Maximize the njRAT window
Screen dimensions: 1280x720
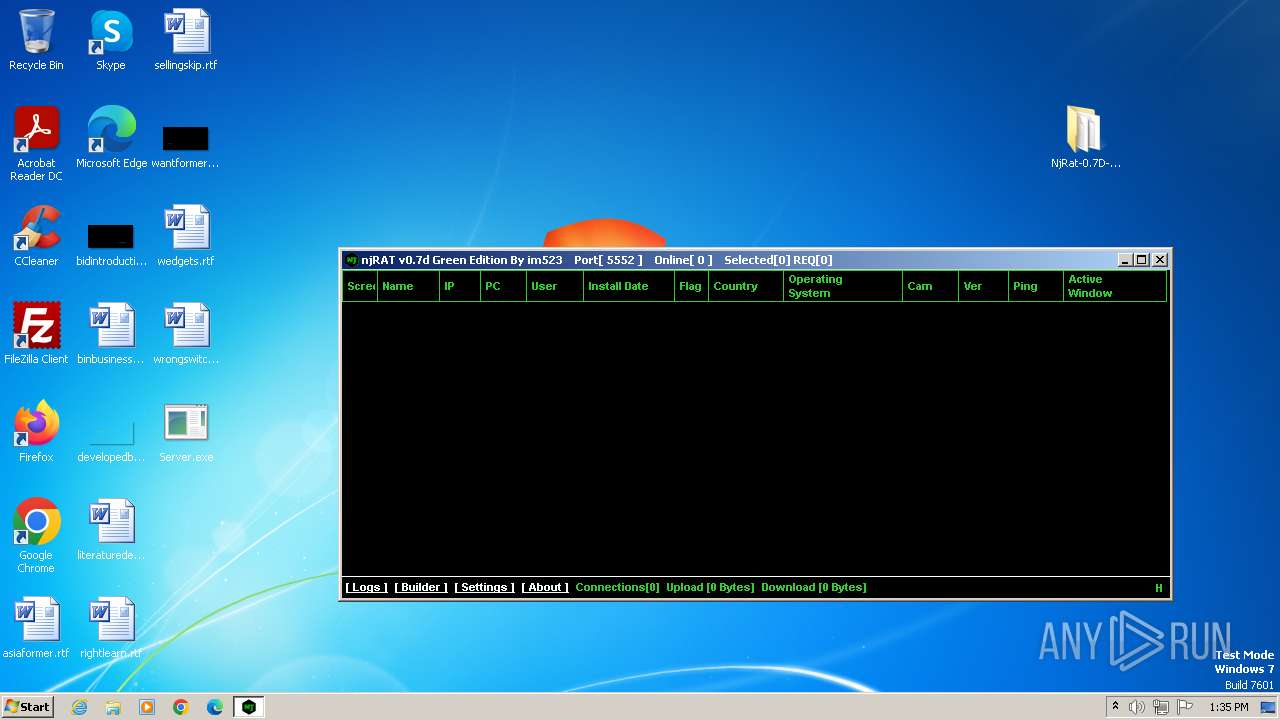(1141, 260)
